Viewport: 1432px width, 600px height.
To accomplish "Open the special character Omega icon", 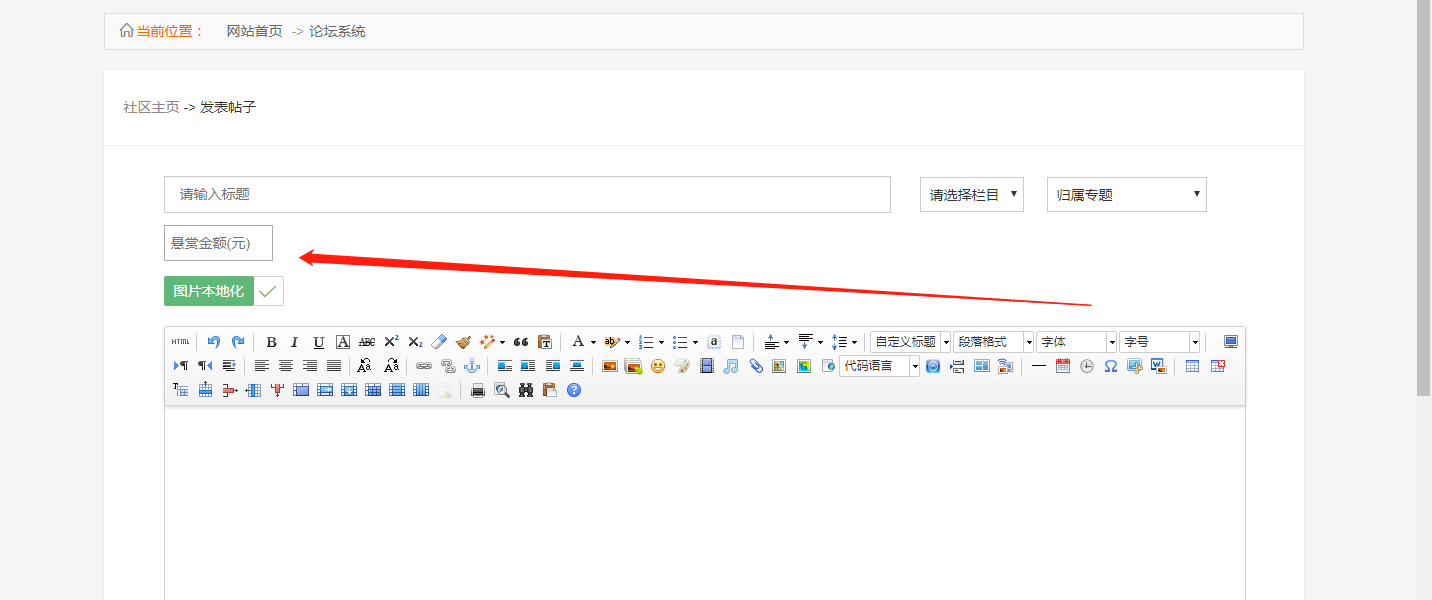I will tap(1110, 366).
